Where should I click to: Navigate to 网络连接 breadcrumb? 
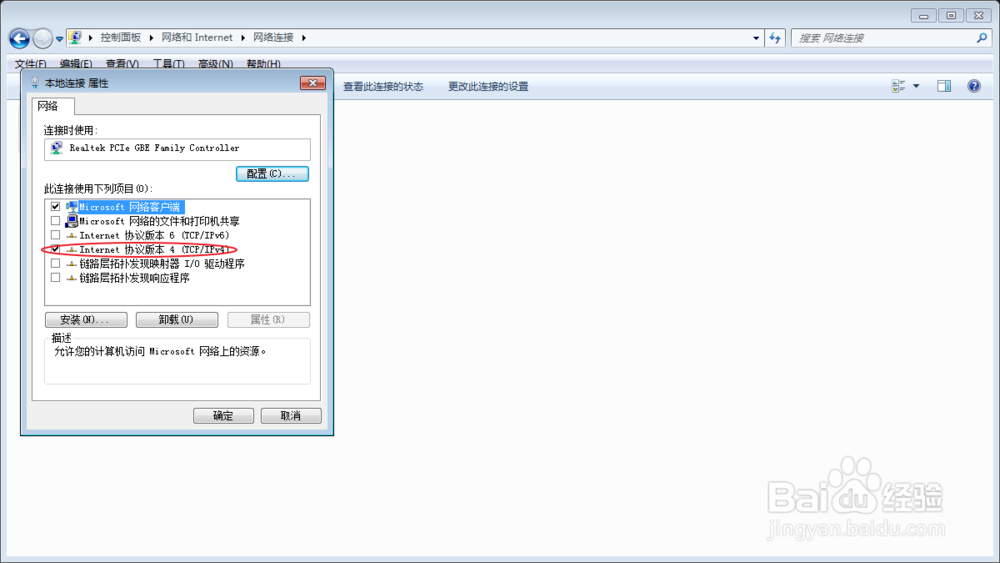[273, 38]
